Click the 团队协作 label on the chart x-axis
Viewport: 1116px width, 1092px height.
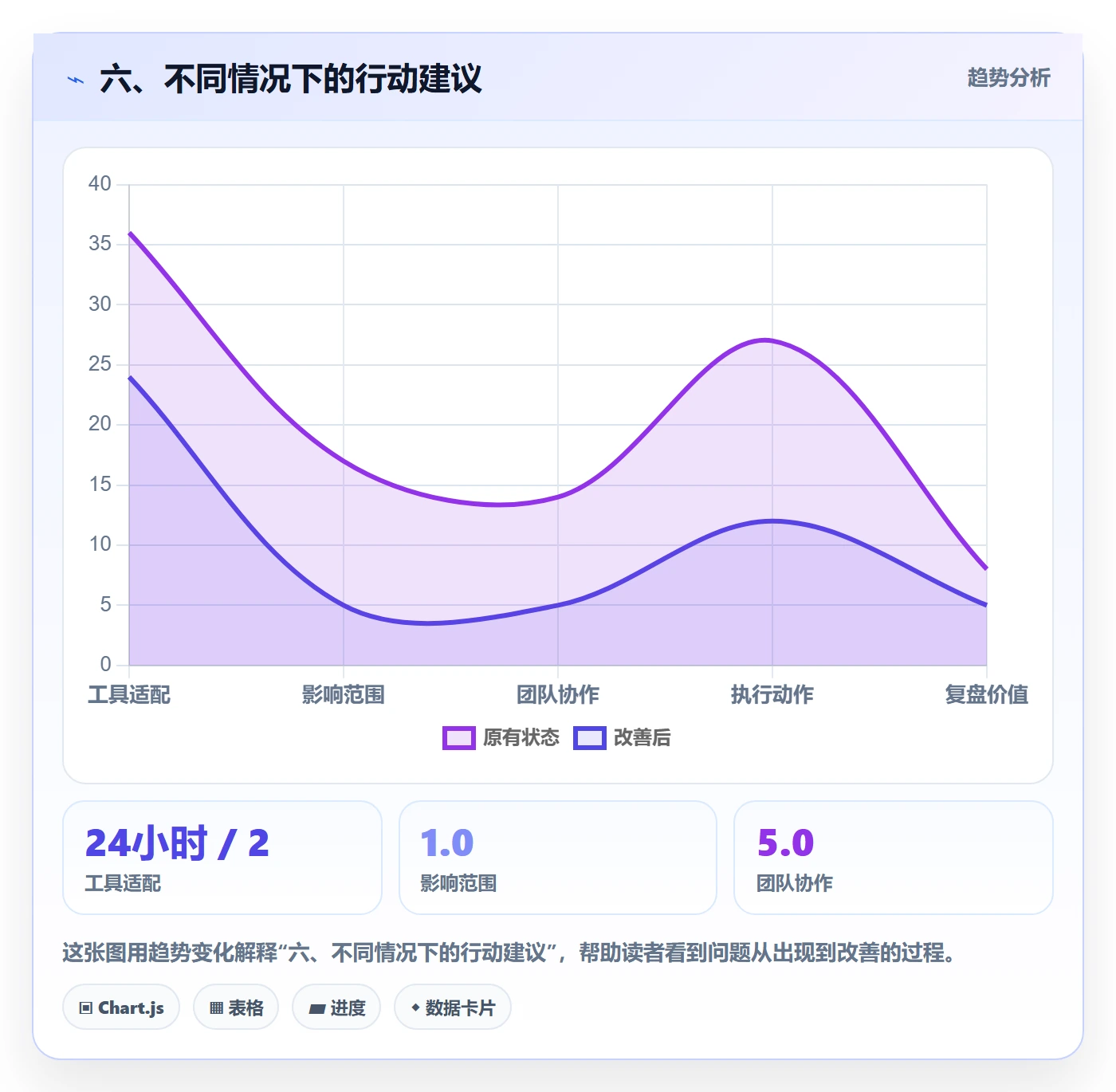click(558, 694)
